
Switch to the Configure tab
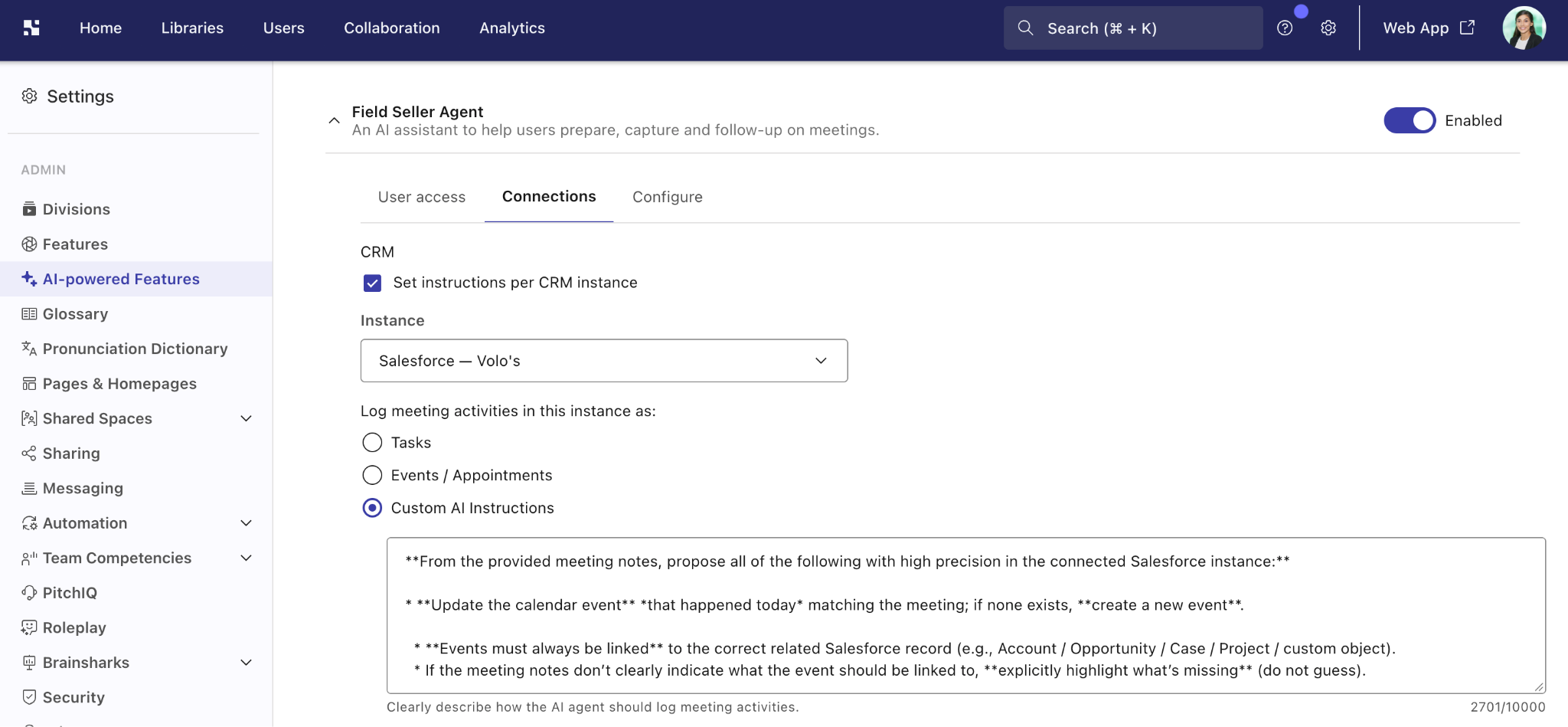click(x=668, y=197)
